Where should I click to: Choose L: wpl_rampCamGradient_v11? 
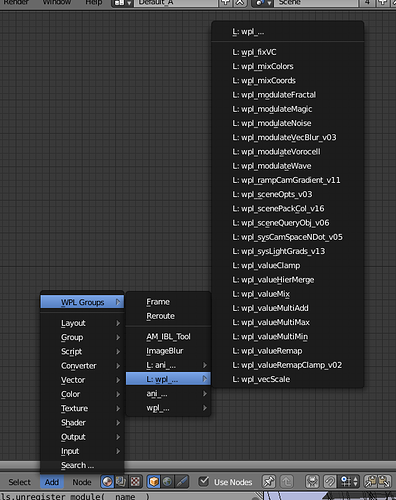(288, 180)
